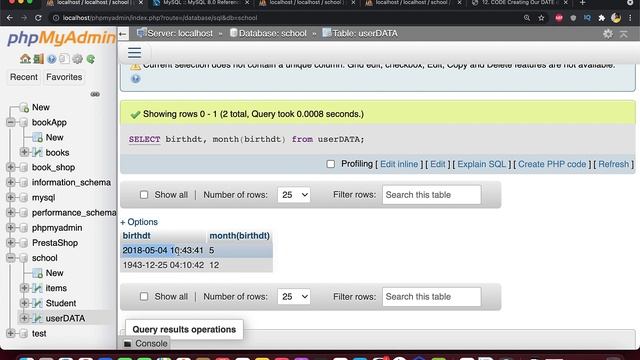This screenshot has width=640, height=360.
Task: Expand the information_schema database
Action: 11,182
